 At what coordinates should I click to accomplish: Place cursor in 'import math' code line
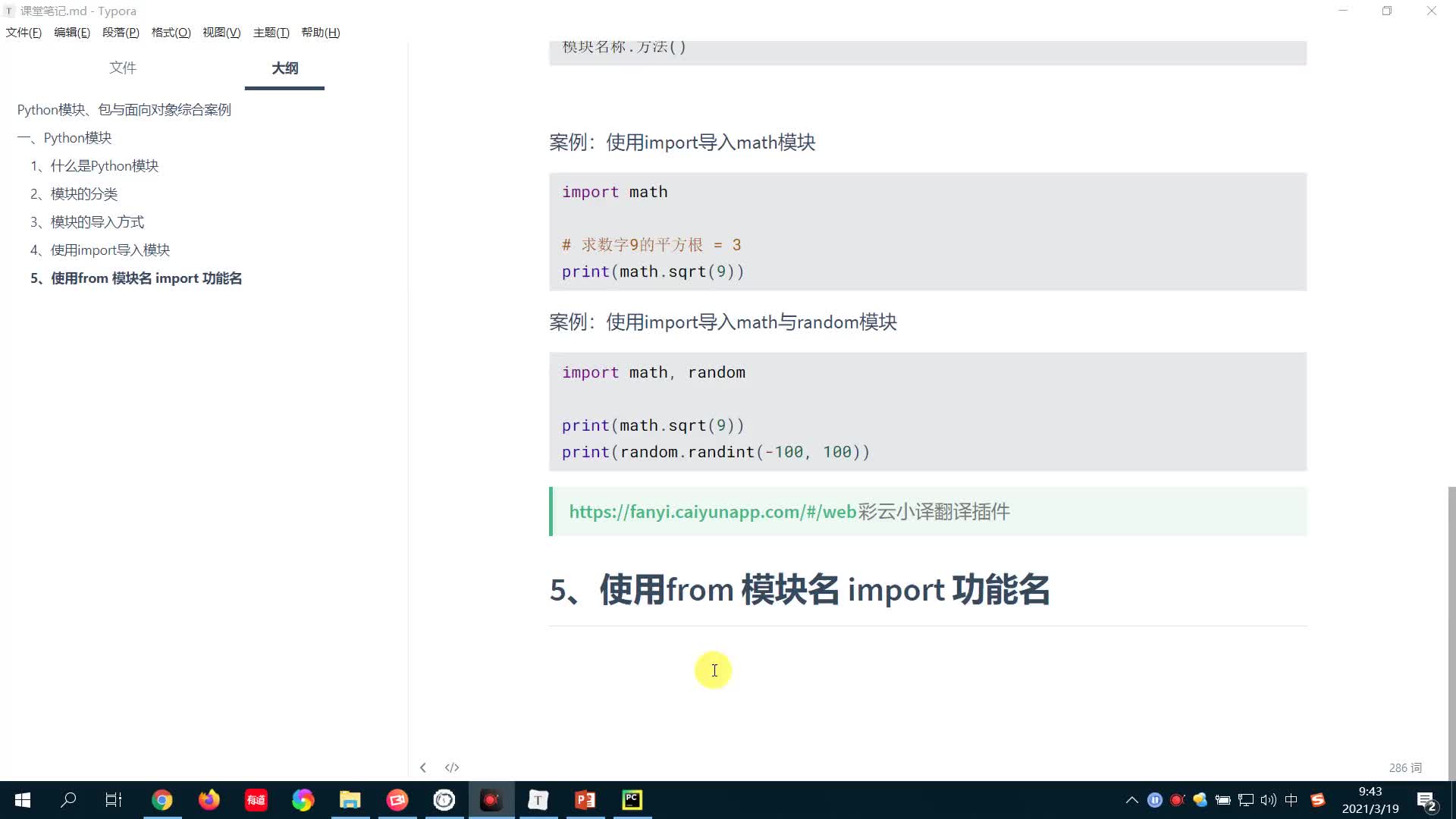tap(615, 192)
